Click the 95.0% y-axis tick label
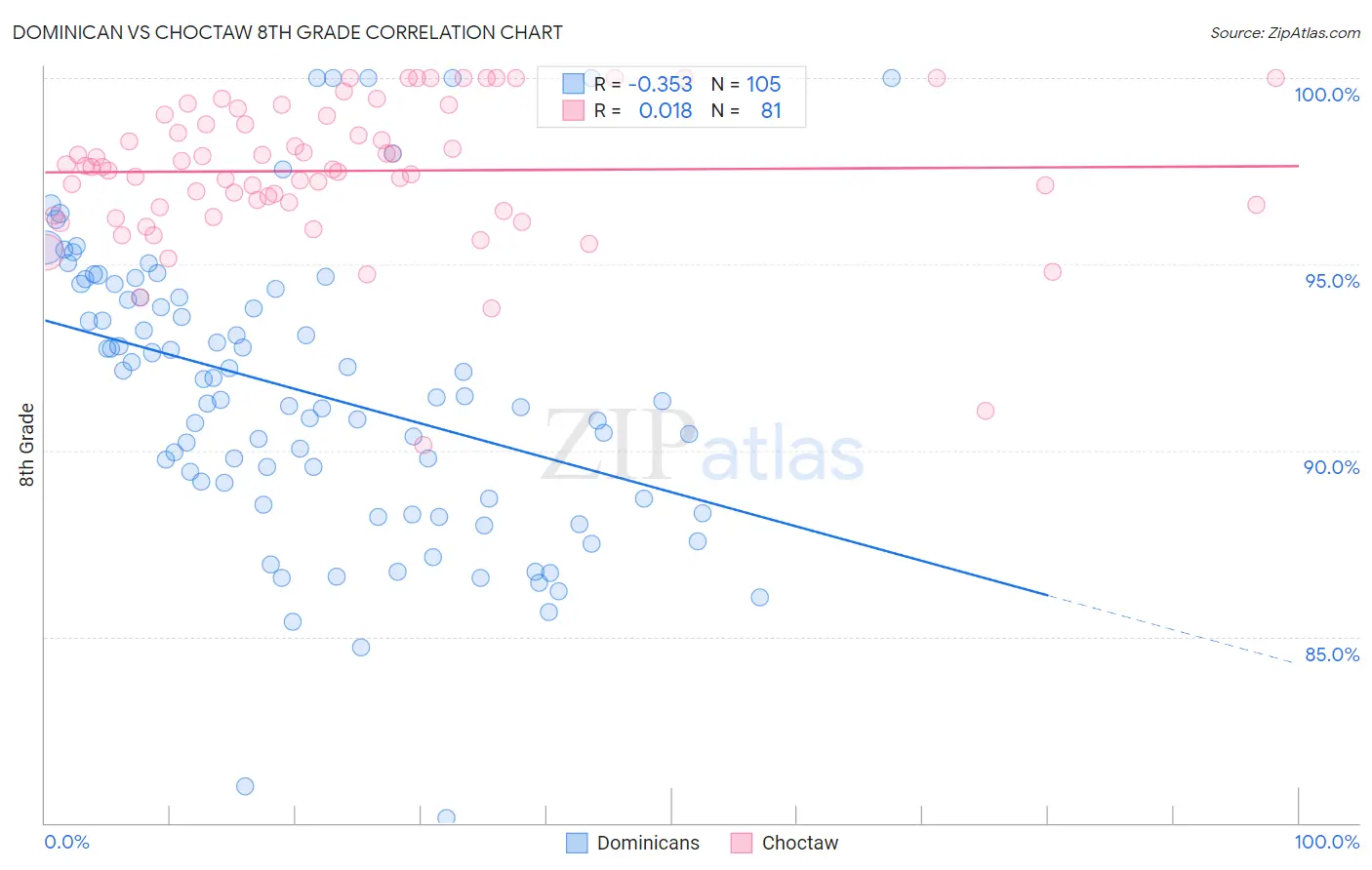 click(1332, 281)
